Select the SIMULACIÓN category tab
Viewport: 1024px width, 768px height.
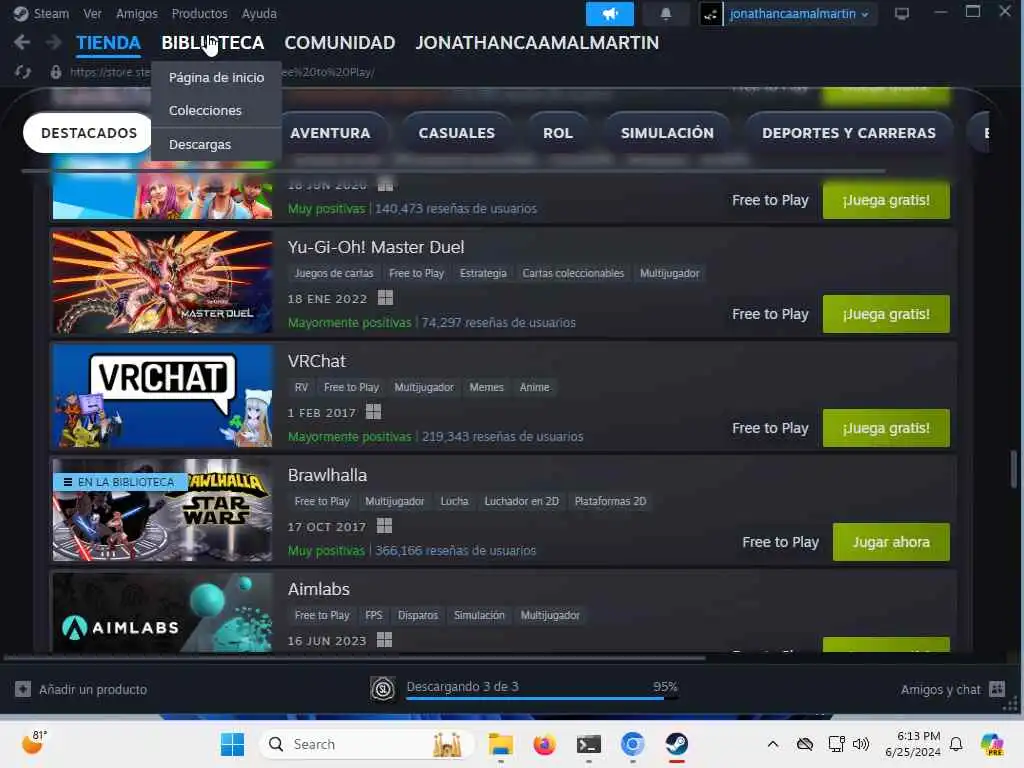pos(667,133)
